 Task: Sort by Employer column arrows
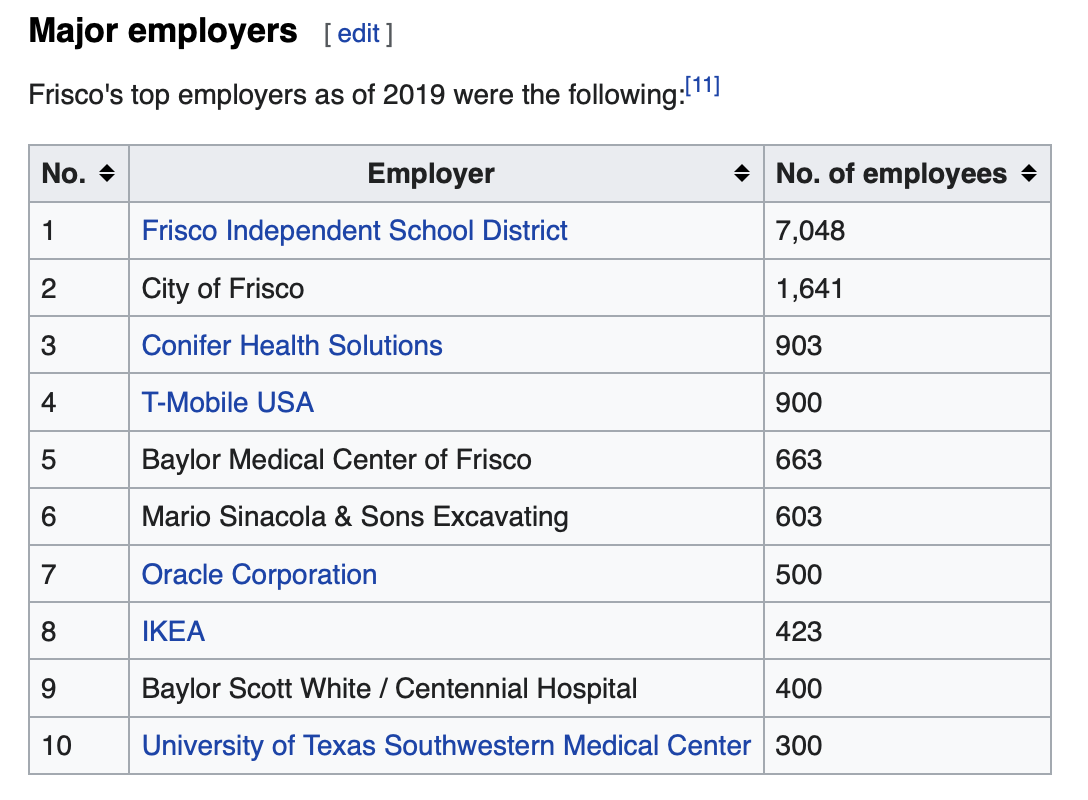click(x=742, y=173)
